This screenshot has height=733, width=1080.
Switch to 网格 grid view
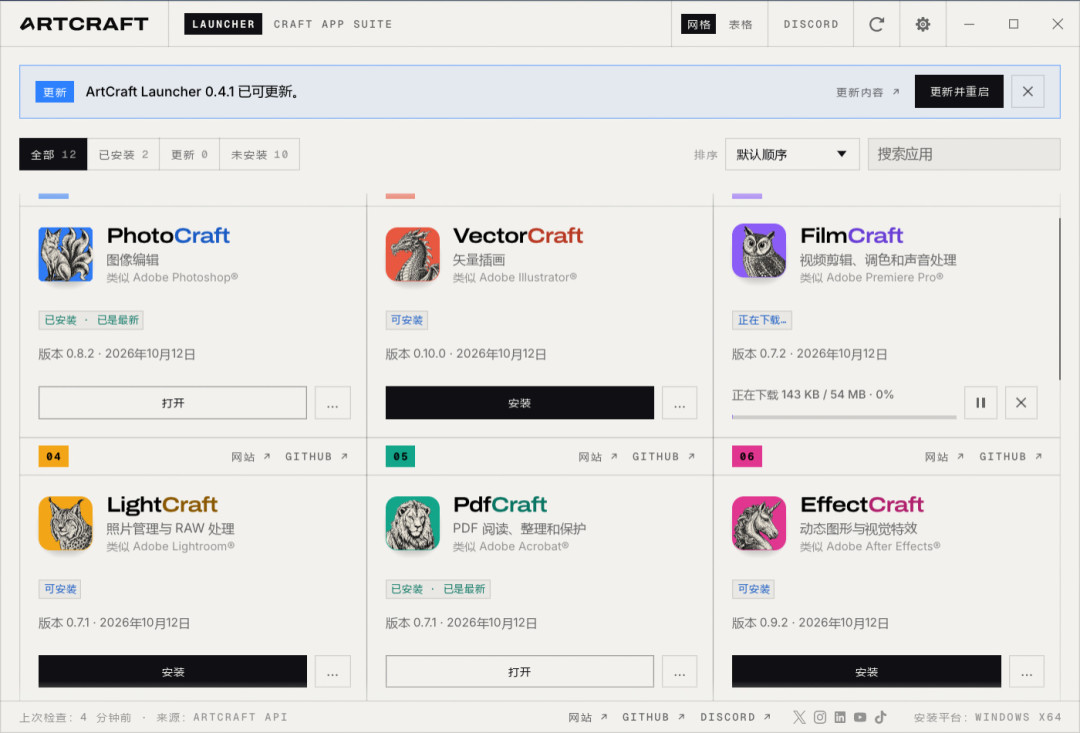tap(698, 24)
